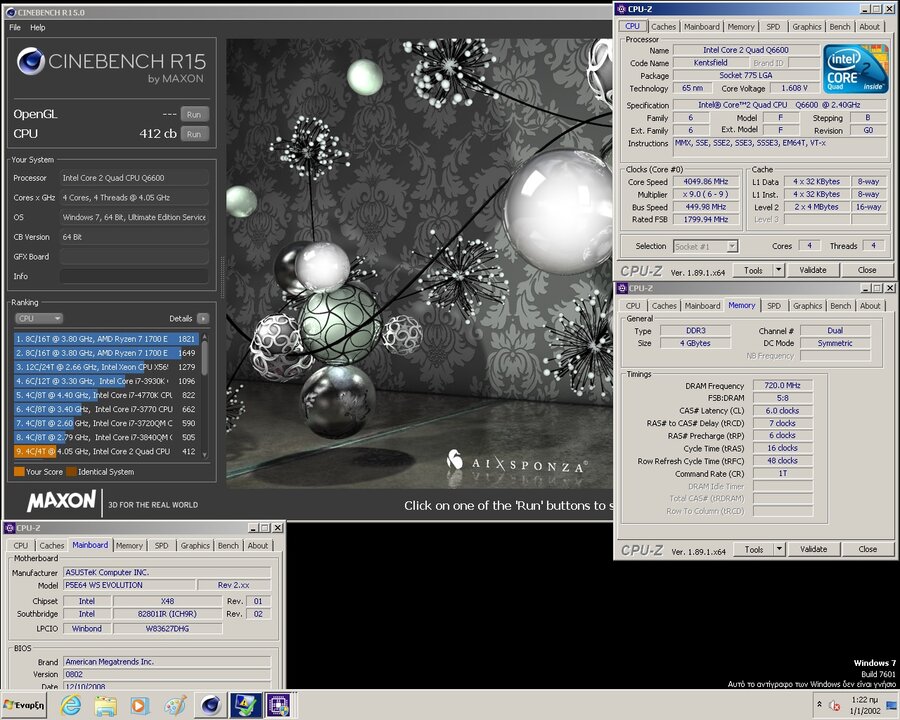Click the Intel Core 2 Quad logo

point(855,69)
